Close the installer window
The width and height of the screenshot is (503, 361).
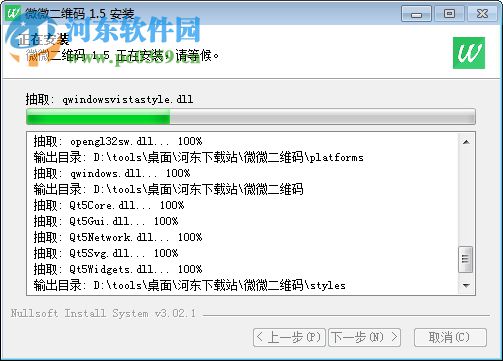coord(482,14)
